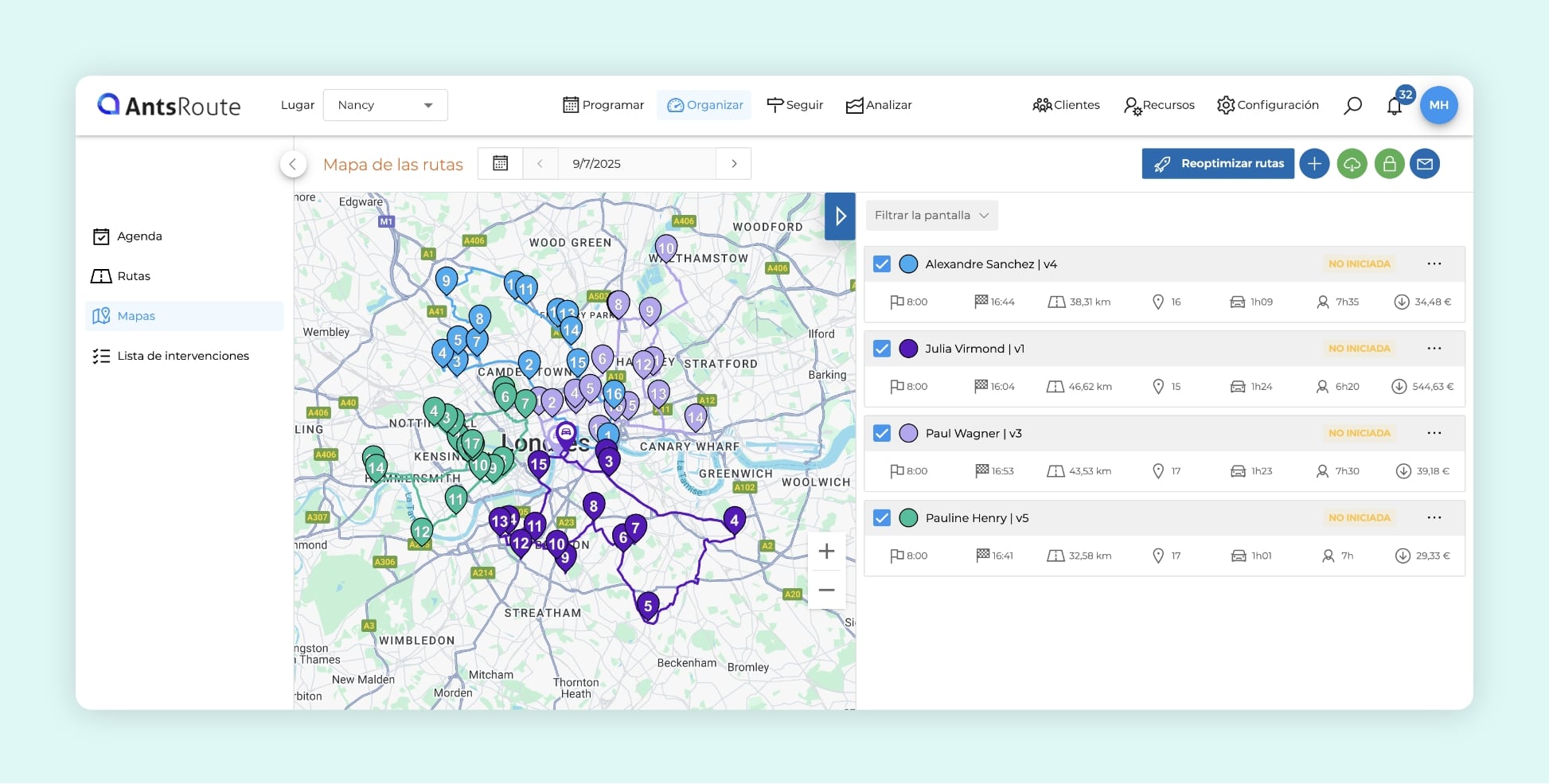1549x784 pixels.
Task: Expand the Filtrar la pantalla dropdown
Action: (931, 216)
